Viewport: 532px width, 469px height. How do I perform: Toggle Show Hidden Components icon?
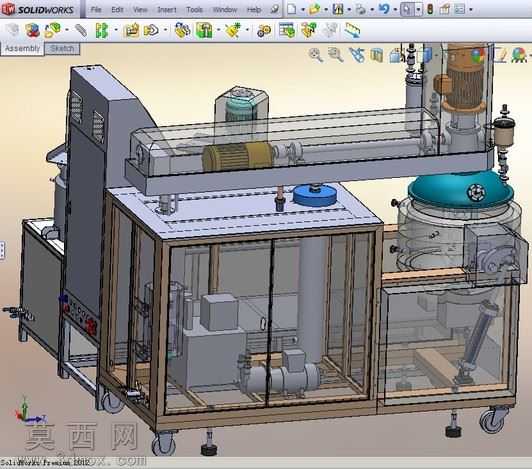pos(183,30)
